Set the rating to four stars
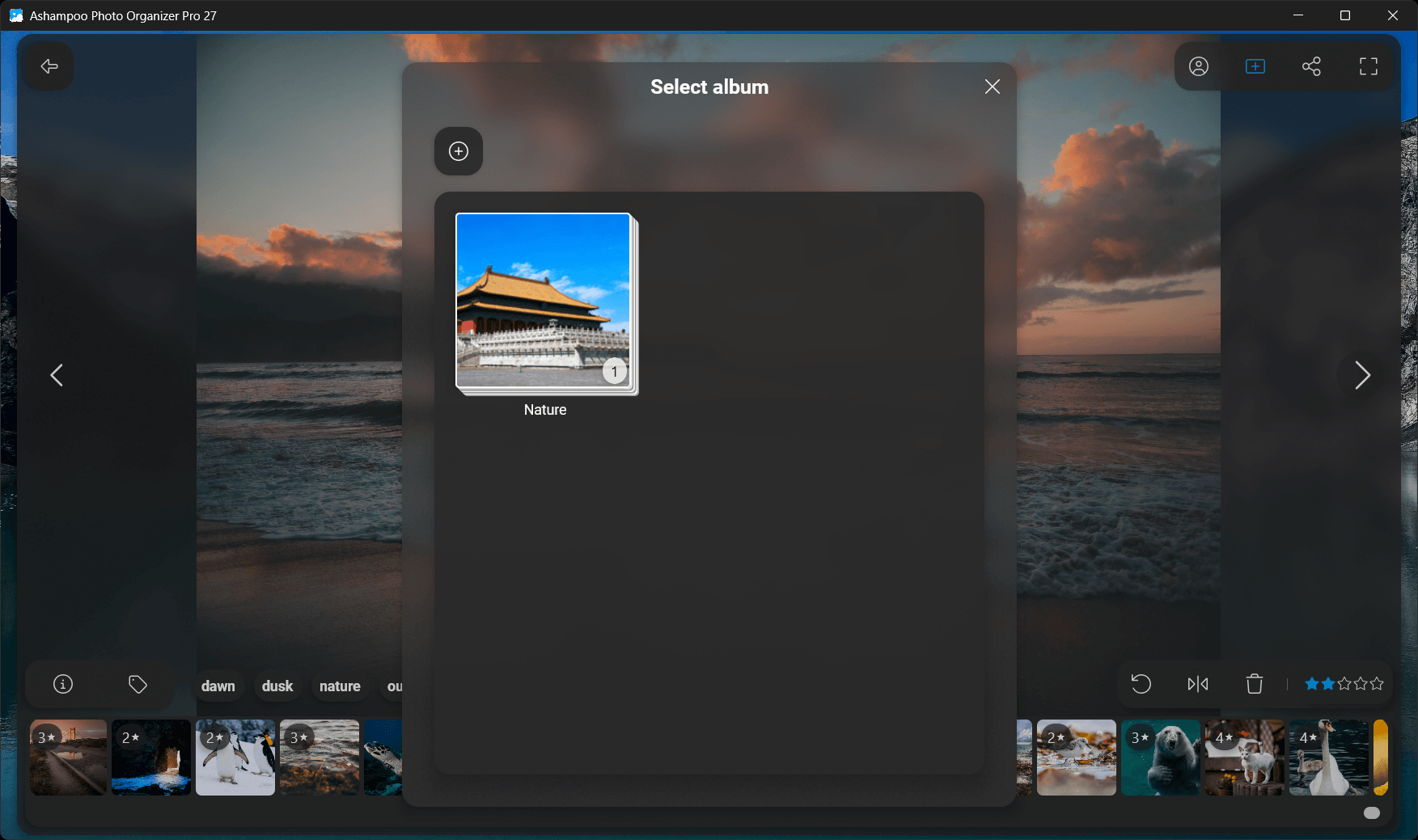This screenshot has height=840, width=1418. tap(1361, 684)
